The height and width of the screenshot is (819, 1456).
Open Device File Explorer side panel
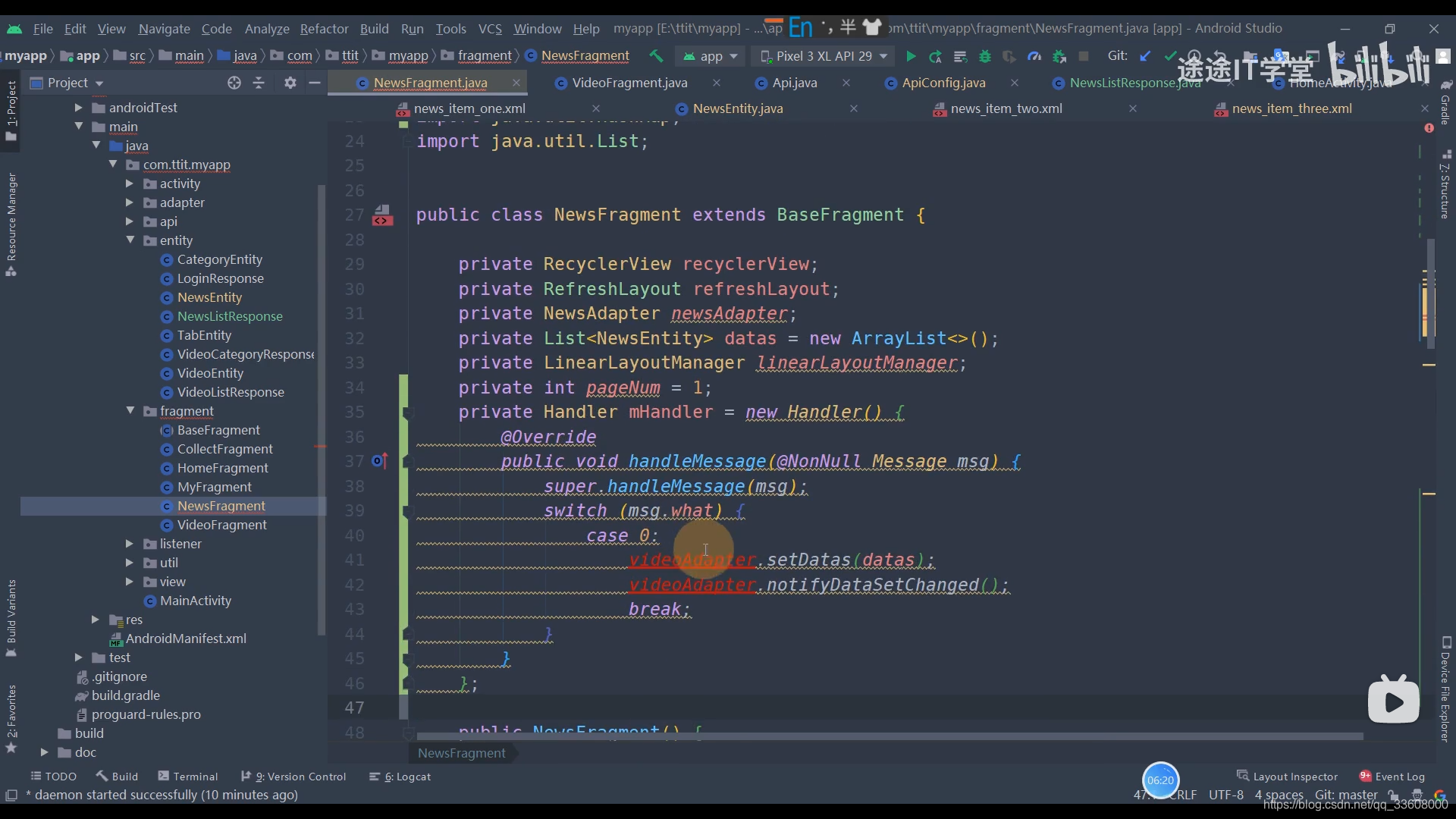[1445, 690]
